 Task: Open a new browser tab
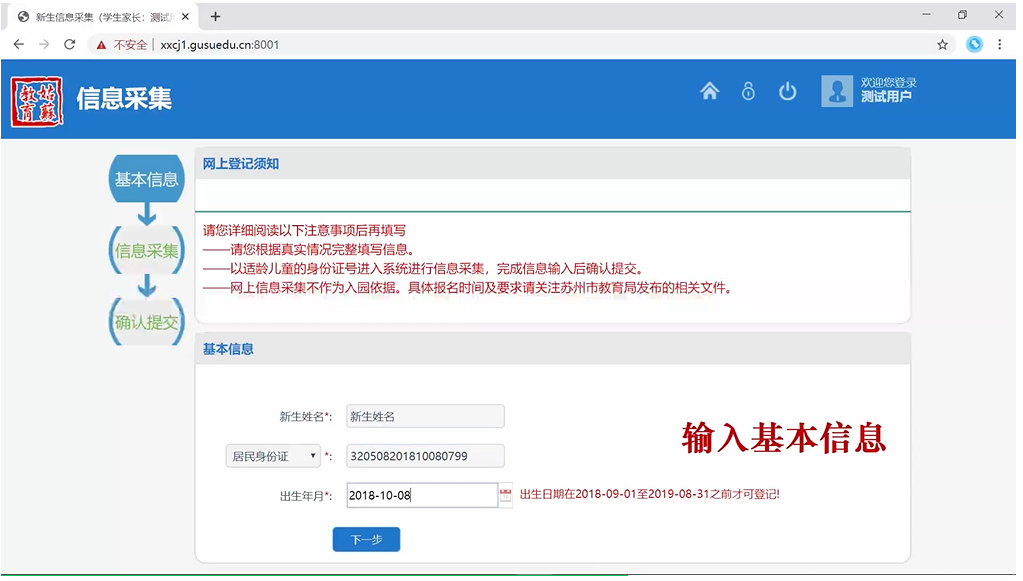[215, 16]
